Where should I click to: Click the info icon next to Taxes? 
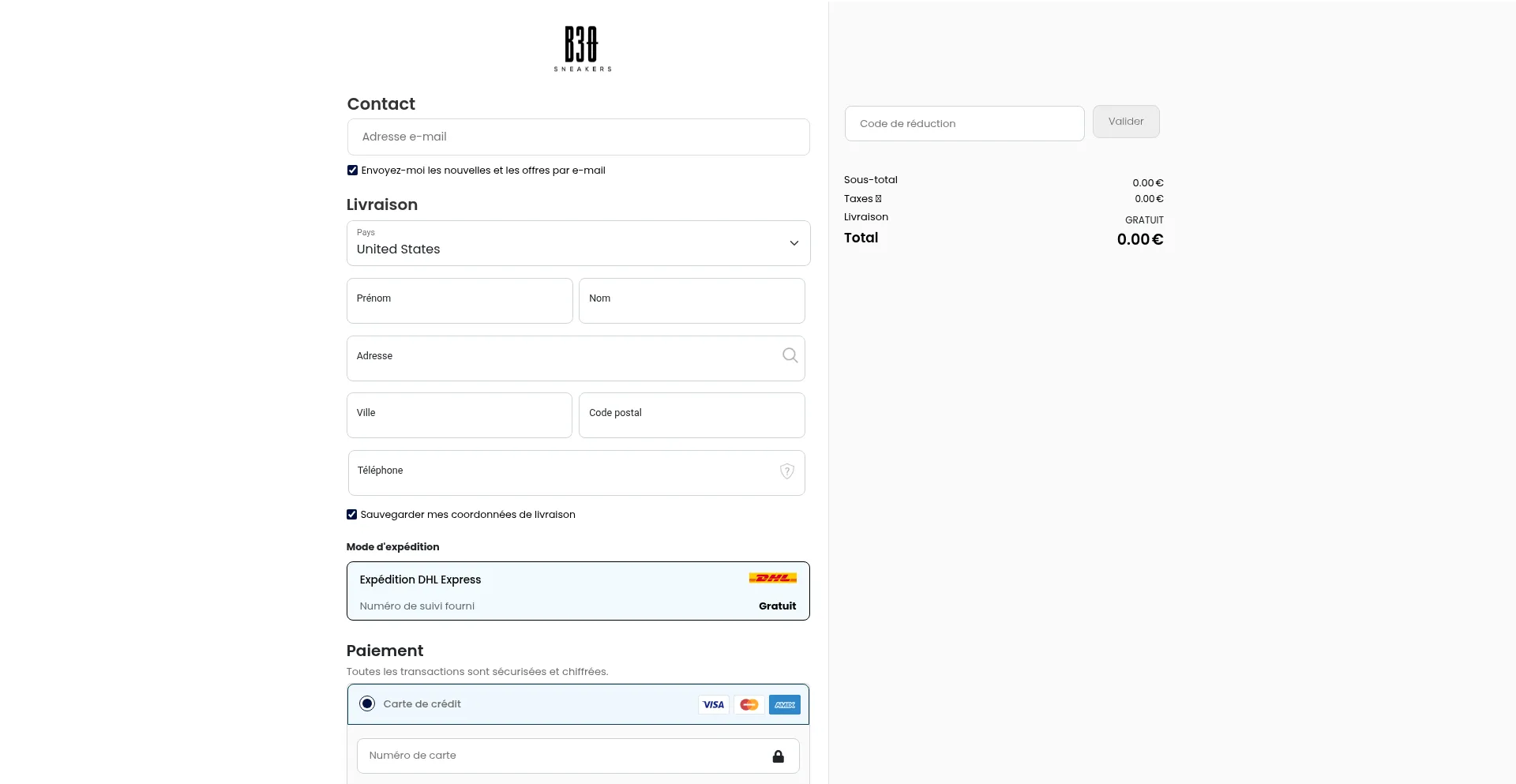[878, 199]
